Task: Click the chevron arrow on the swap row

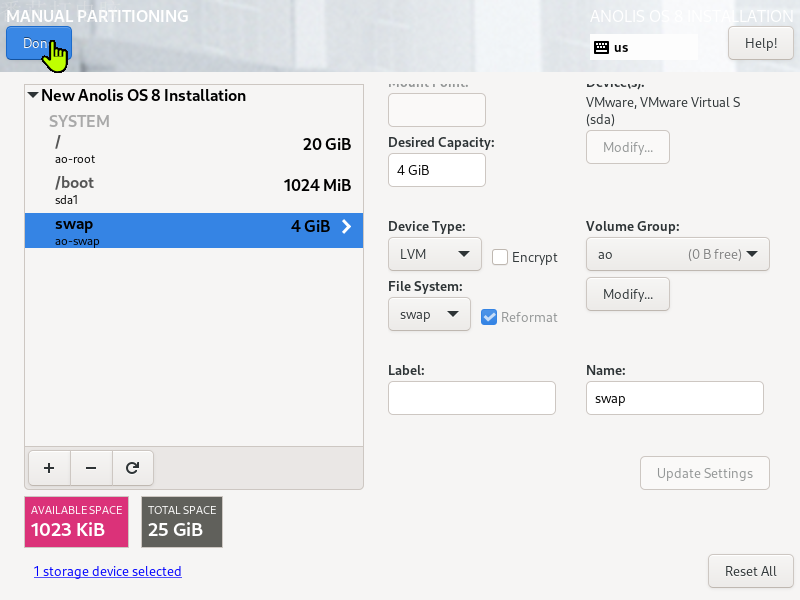Action: [346, 227]
